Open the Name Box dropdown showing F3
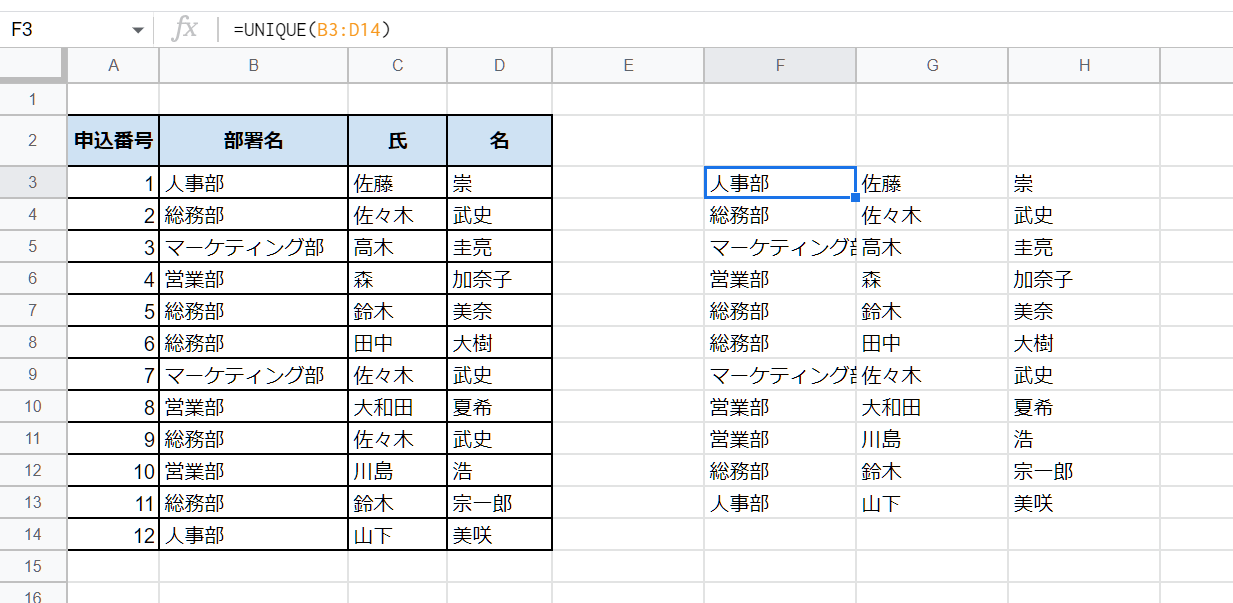This screenshot has width=1233, height=603. (x=138, y=29)
